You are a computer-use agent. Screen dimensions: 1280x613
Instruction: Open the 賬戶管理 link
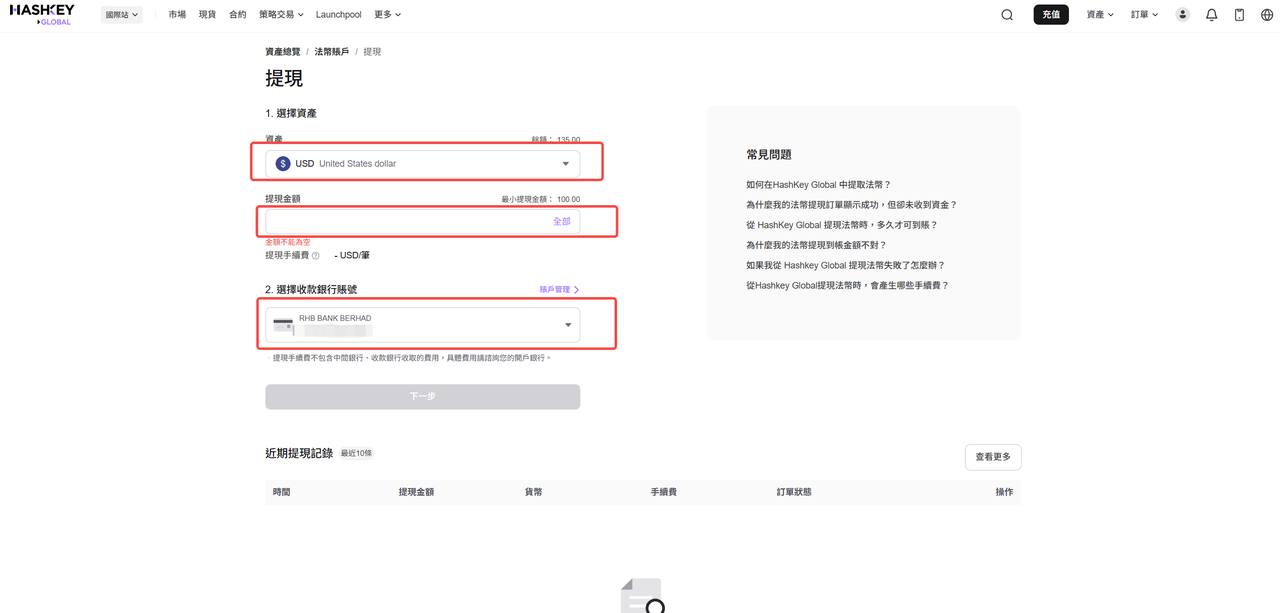click(559, 290)
